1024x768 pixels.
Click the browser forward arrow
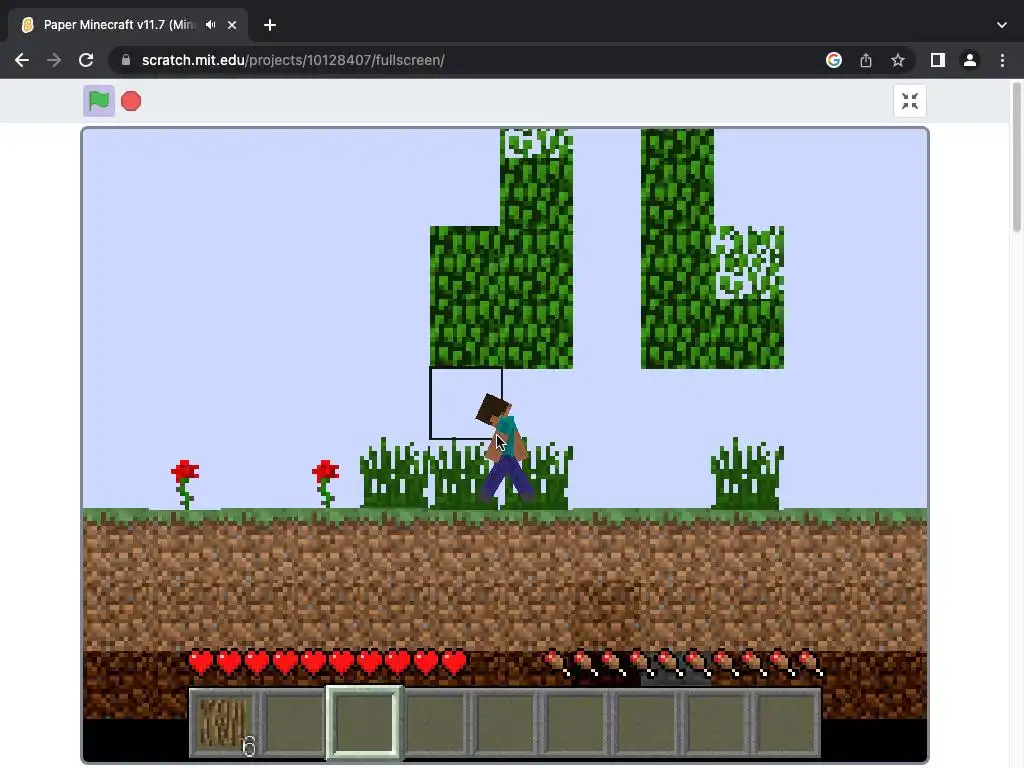click(x=54, y=60)
